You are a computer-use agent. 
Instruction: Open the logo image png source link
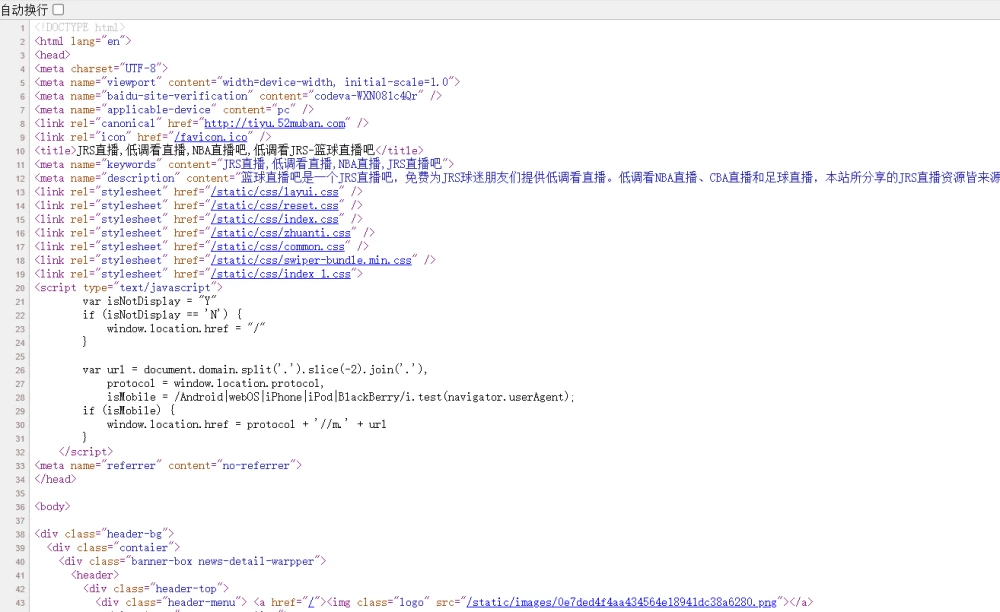tap(622, 602)
